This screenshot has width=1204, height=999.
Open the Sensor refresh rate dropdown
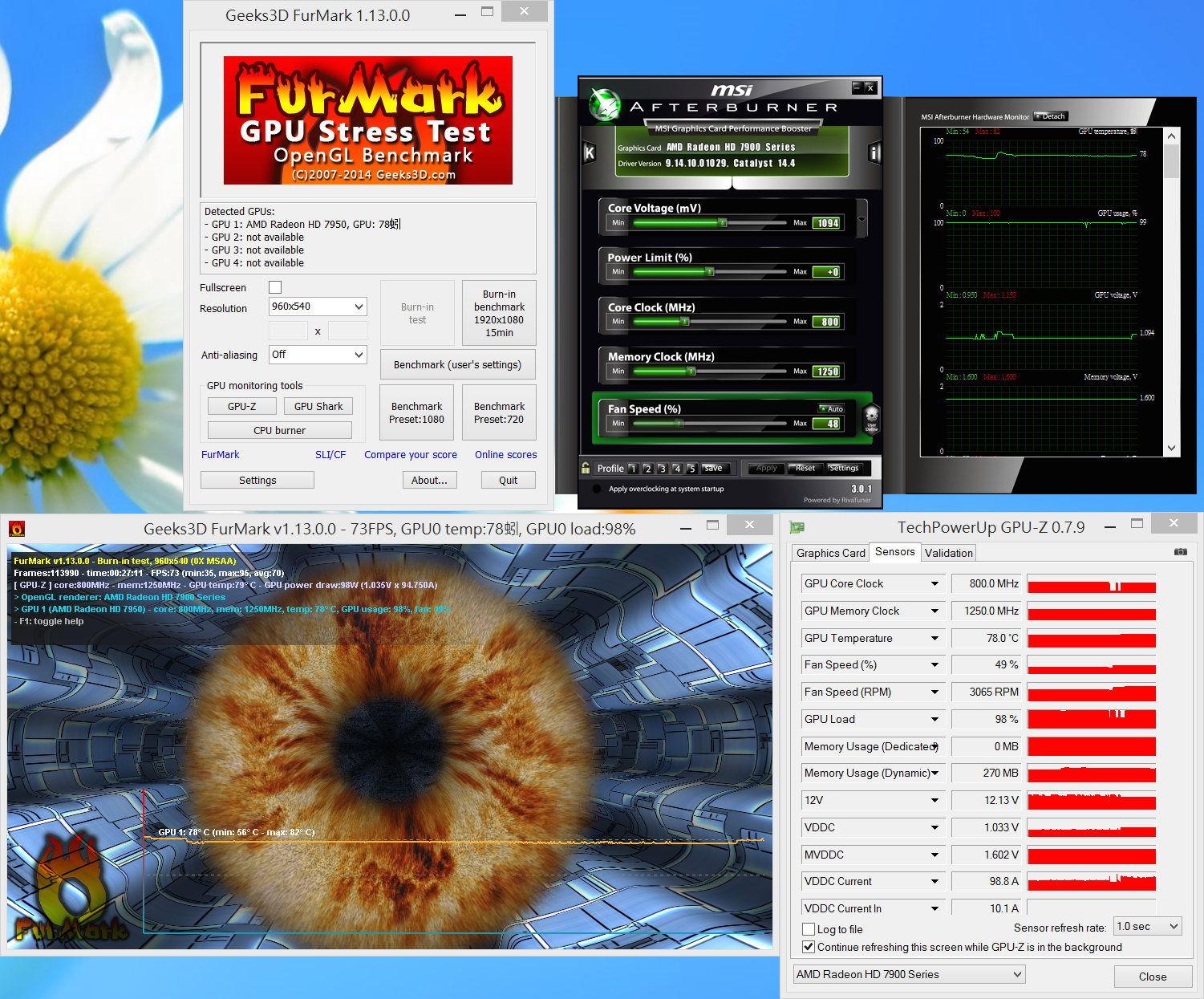pos(1148,926)
